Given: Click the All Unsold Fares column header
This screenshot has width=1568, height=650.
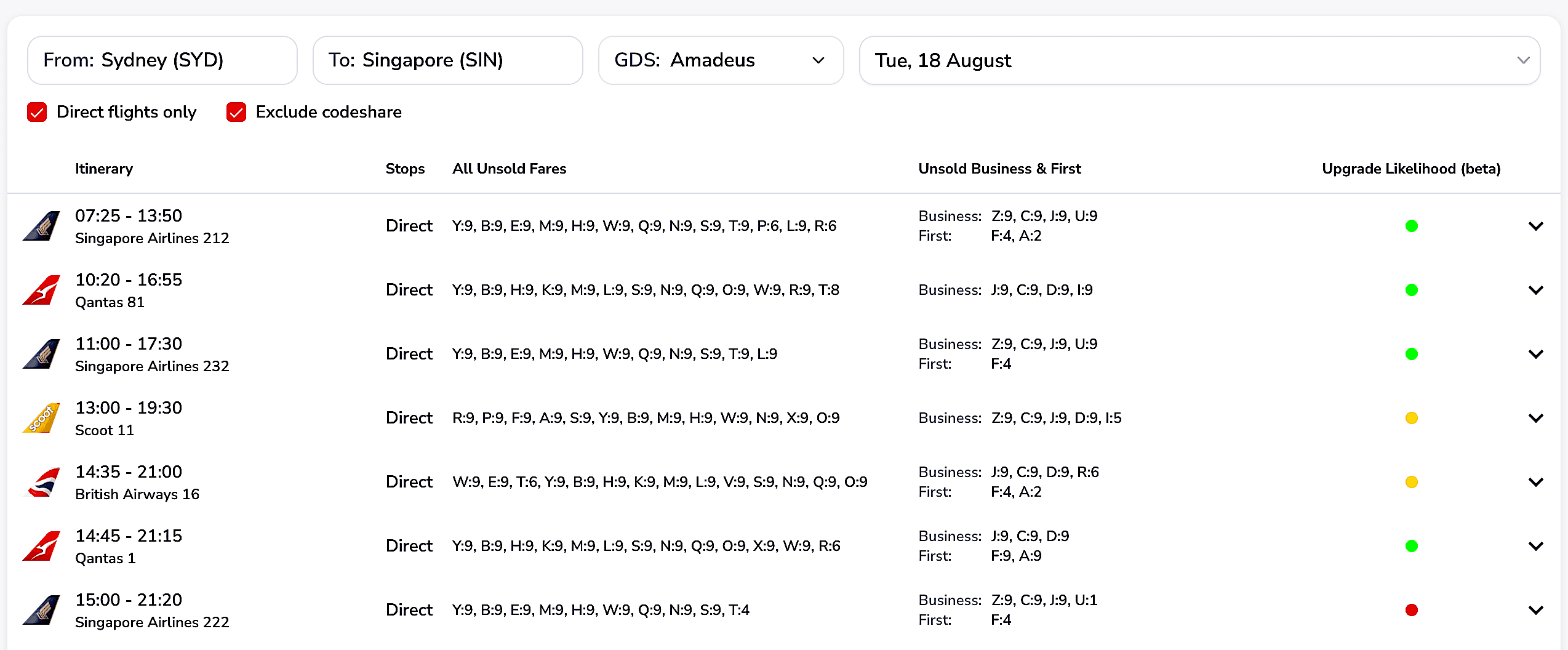Looking at the screenshot, I should (x=509, y=169).
